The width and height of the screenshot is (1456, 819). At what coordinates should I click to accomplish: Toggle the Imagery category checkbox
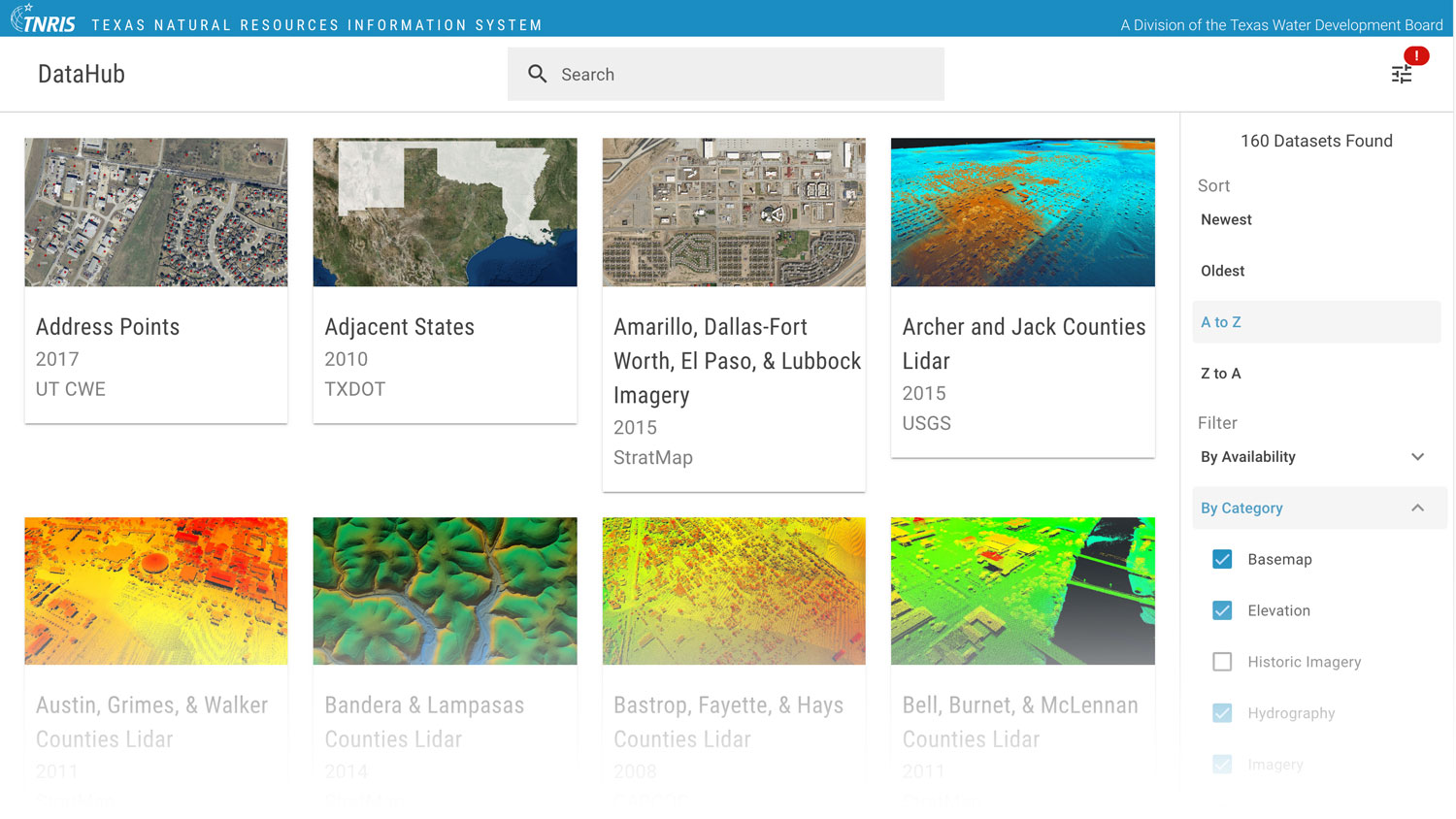coord(1222,765)
